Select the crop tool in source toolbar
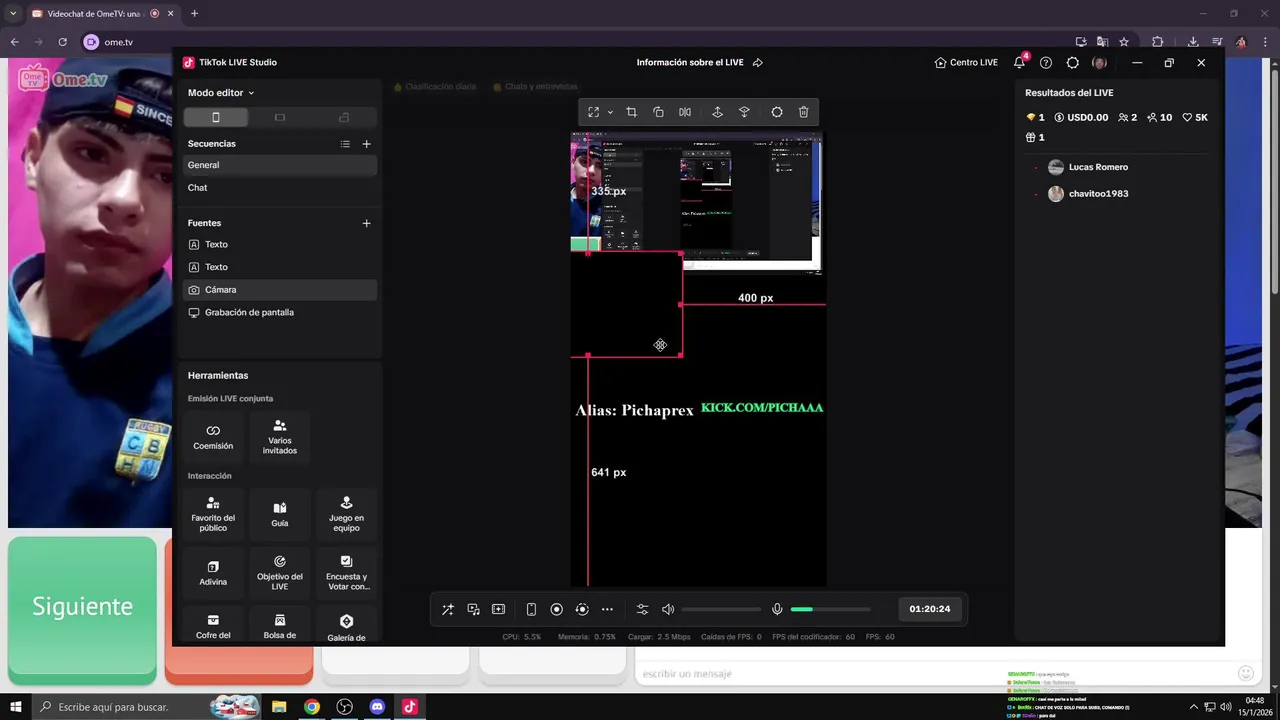The height and width of the screenshot is (720, 1280). 631,112
